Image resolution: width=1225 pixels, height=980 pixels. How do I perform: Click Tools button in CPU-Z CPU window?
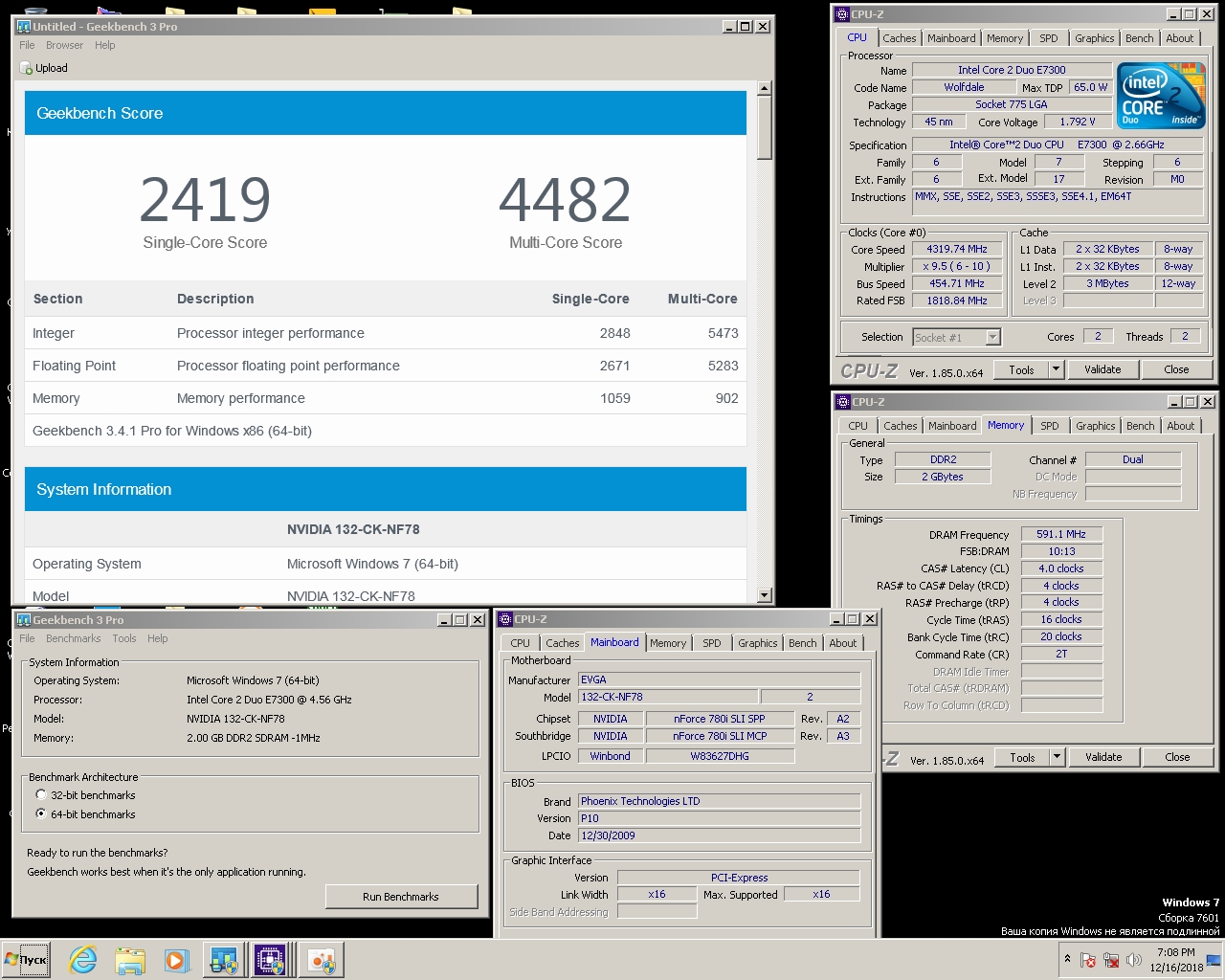tap(1021, 369)
